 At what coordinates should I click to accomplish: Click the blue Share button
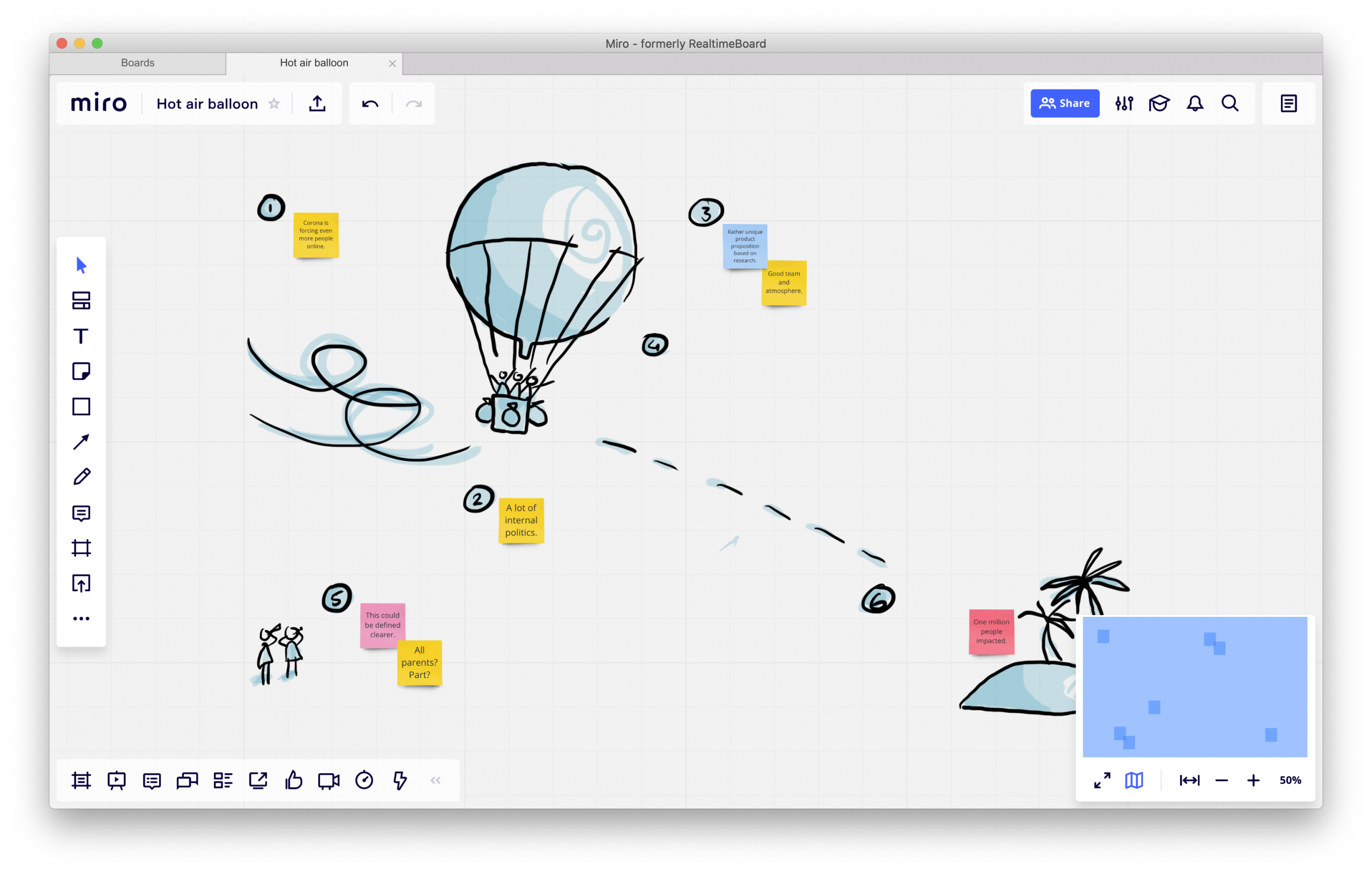click(1064, 103)
